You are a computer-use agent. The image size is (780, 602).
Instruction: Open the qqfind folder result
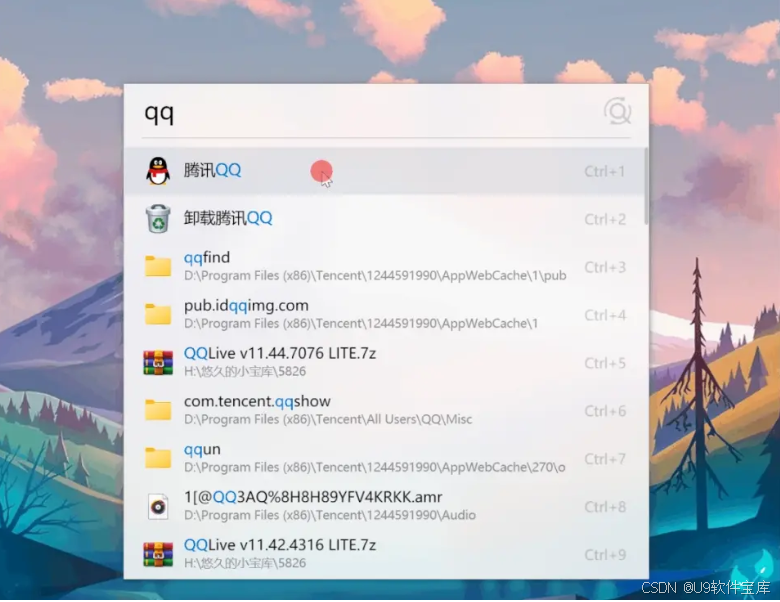(x=385, y=267)
